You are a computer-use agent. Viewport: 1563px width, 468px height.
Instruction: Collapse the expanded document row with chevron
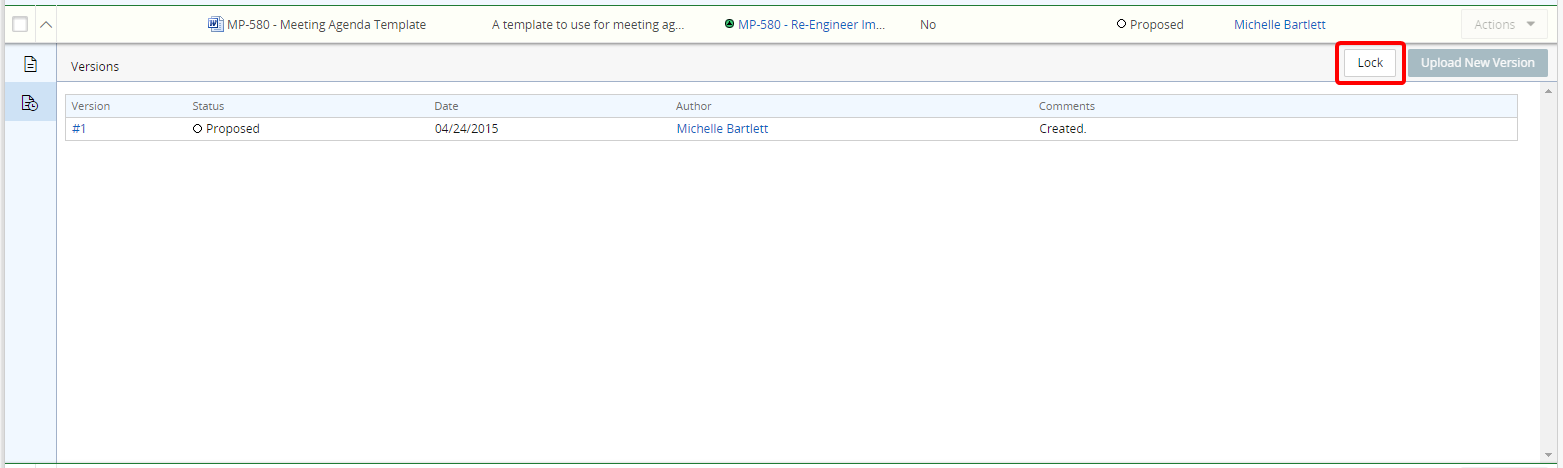coord(46,25)
